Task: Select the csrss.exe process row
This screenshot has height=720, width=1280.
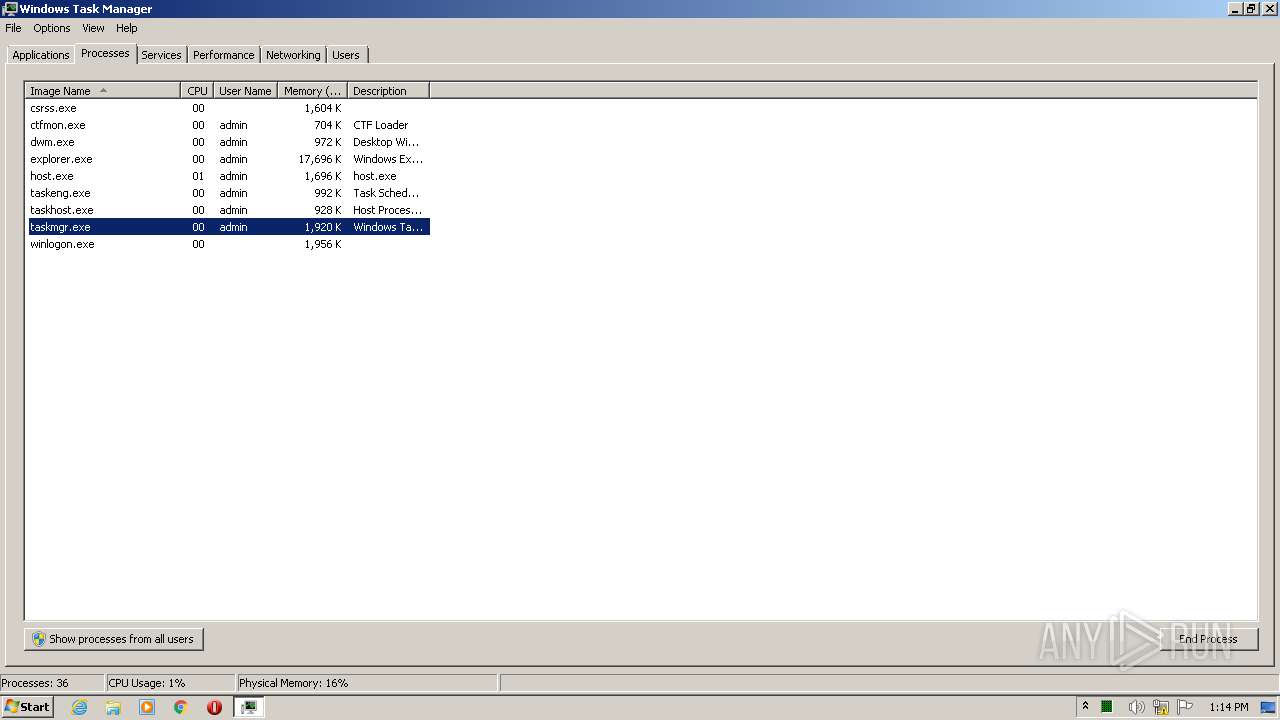Action: pos(228,108)
